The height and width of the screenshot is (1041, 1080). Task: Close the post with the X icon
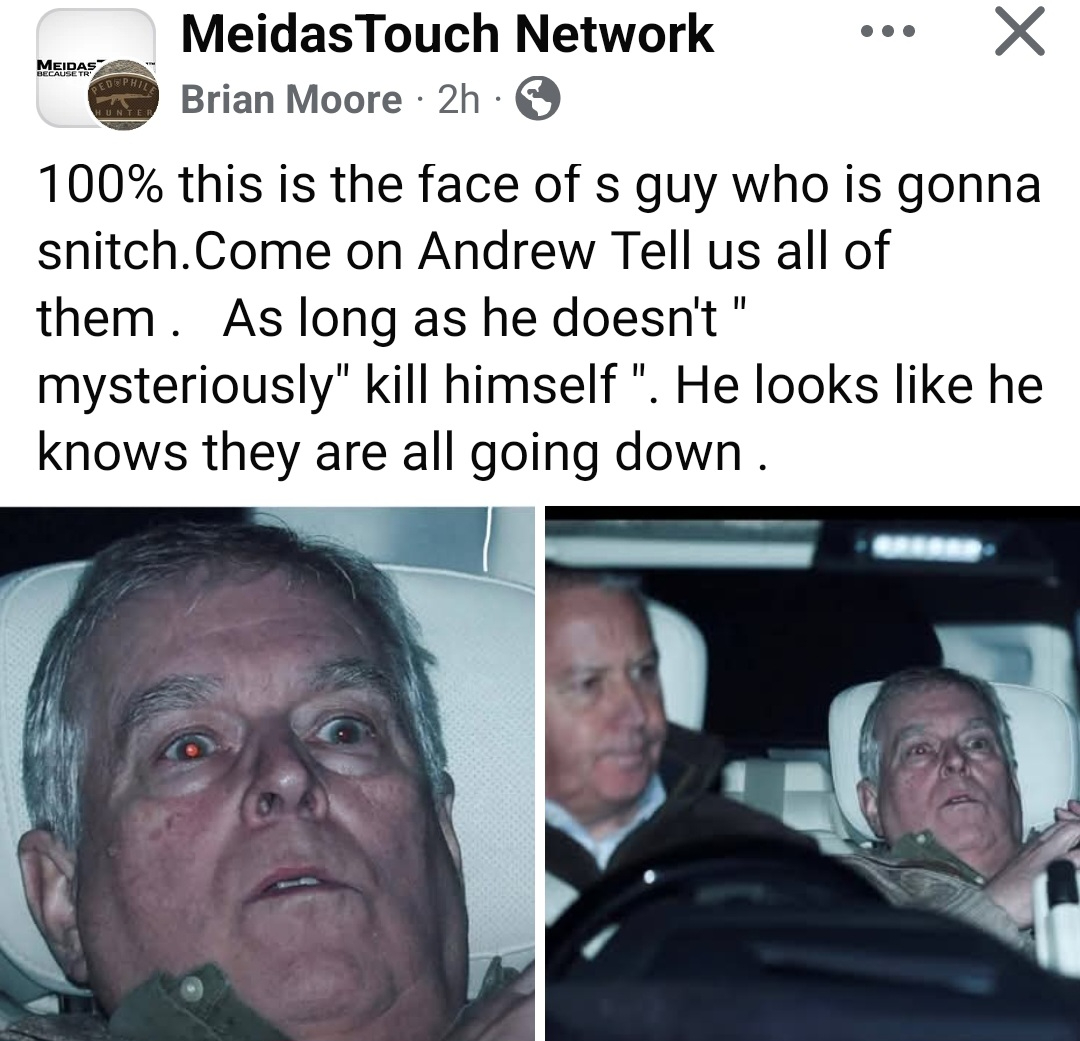1020,31
